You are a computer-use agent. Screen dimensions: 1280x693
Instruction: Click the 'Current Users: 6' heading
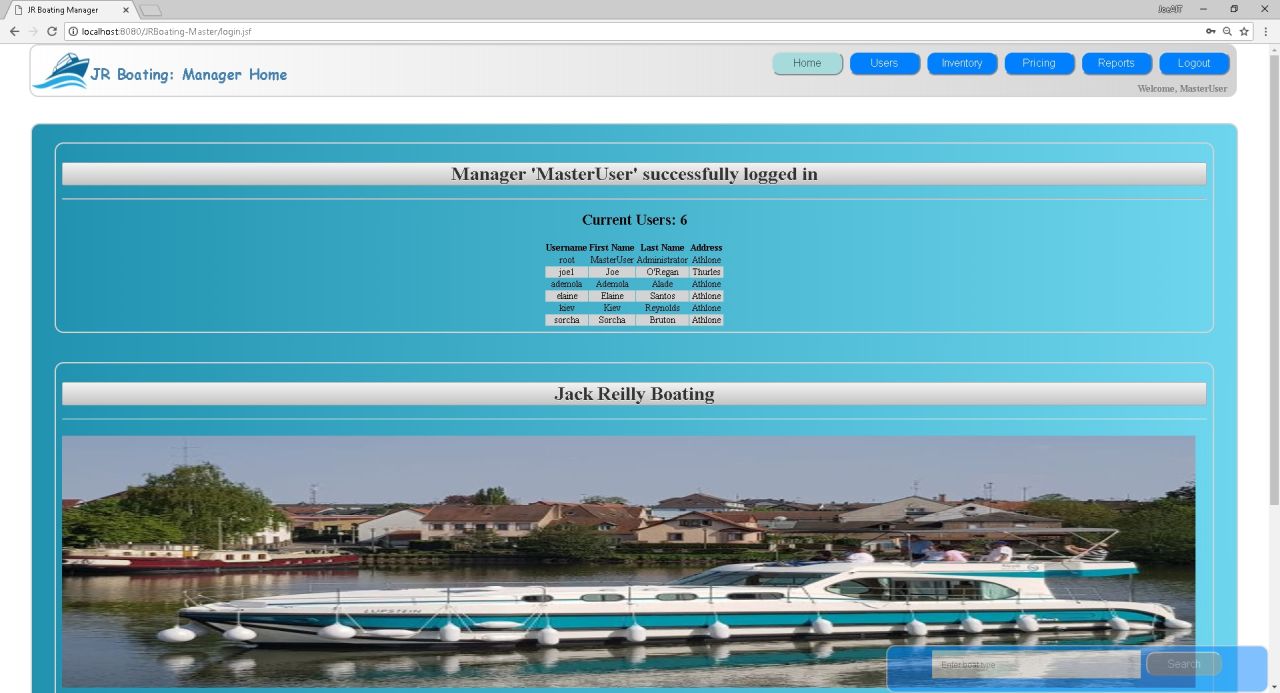coord(634,220)
